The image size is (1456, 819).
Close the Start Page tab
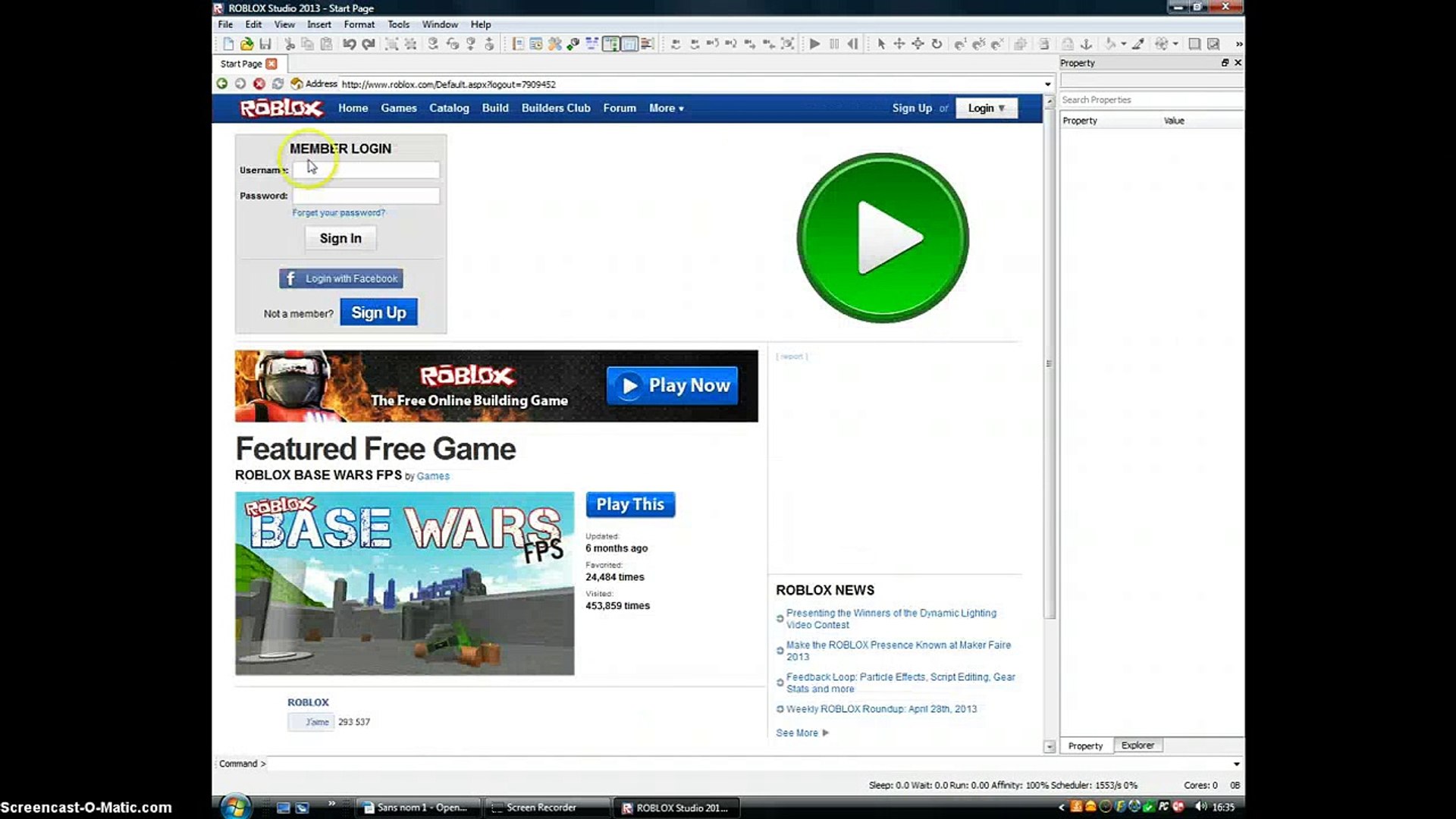click(271, 64)
